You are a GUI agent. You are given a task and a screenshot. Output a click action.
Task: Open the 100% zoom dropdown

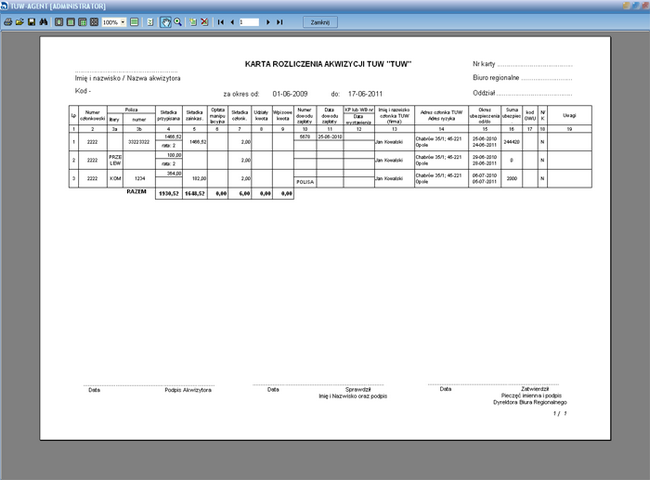[123, 22]
